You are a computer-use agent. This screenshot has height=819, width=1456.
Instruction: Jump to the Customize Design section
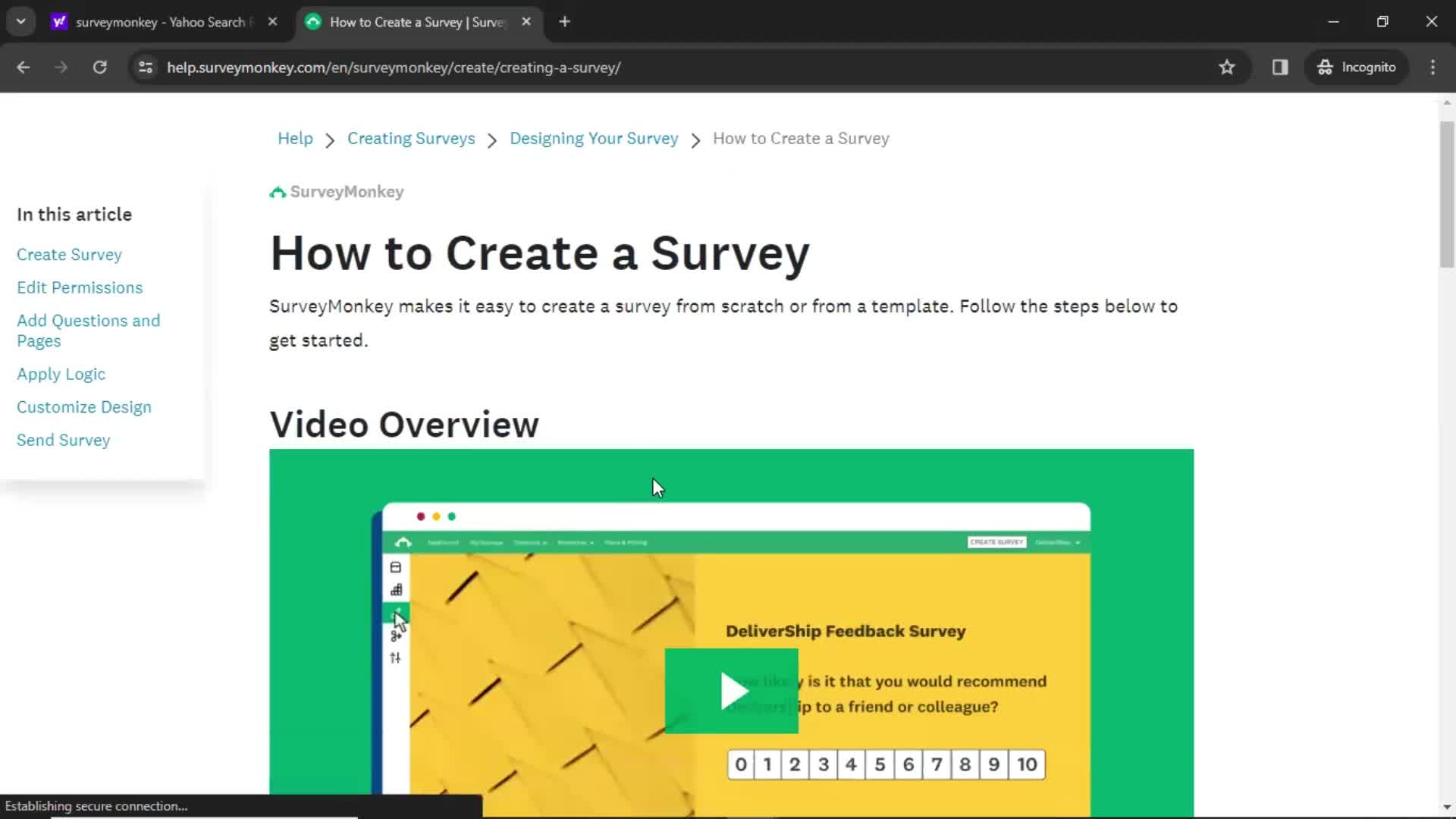coord(84,407)
